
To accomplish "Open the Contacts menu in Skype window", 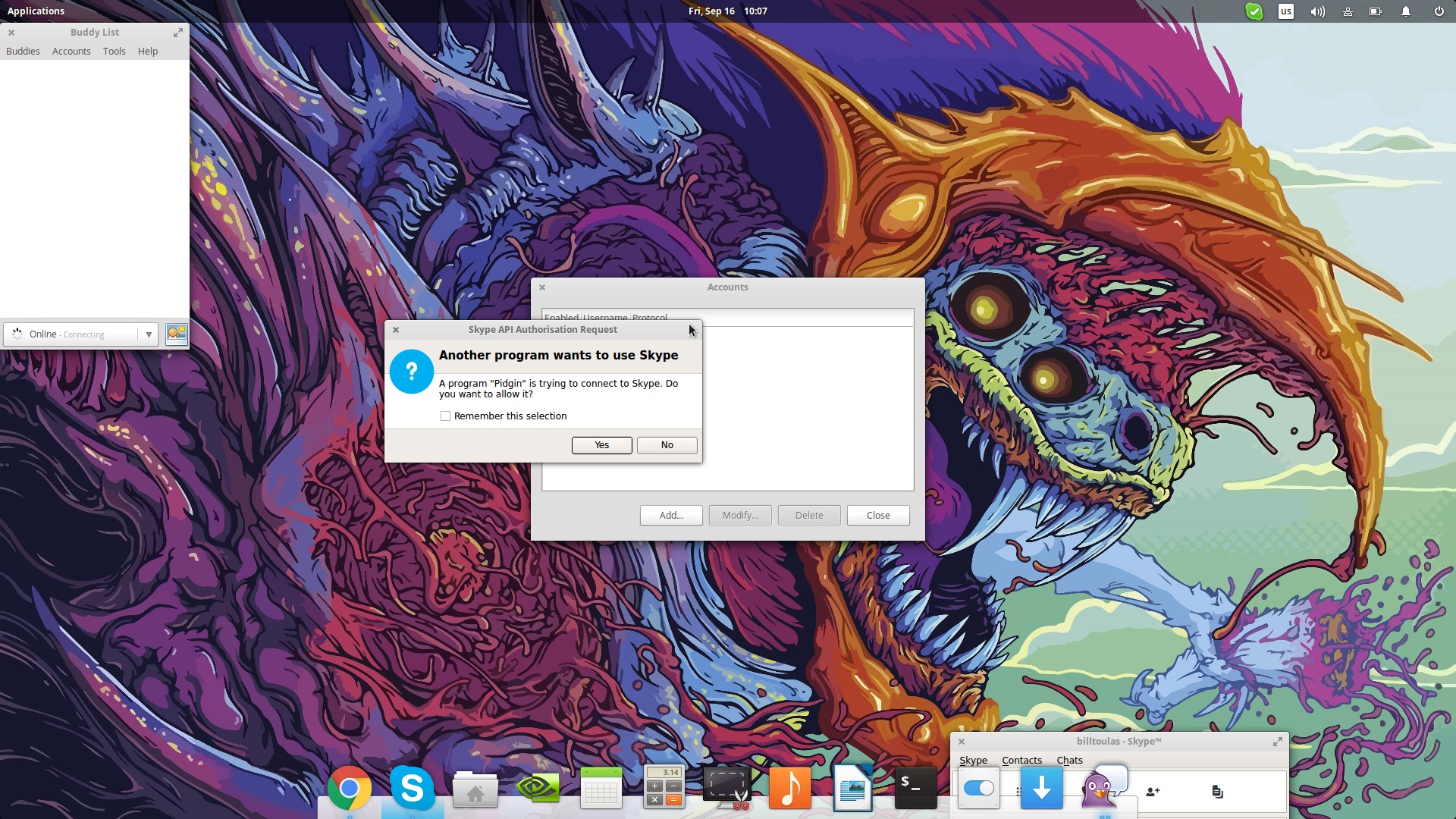I will 1021,760.
